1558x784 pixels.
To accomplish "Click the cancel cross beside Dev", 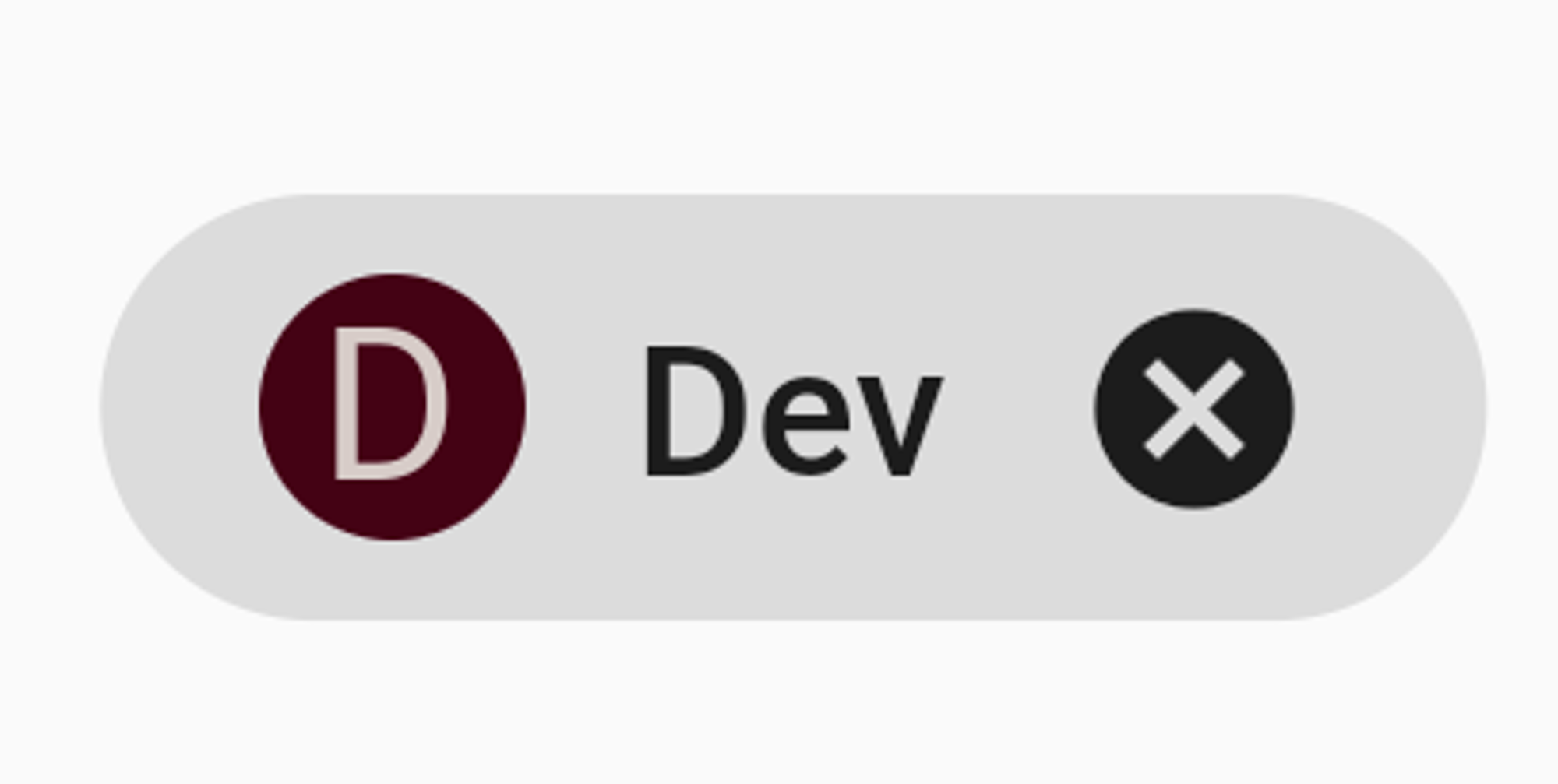I will coord(1194,409).
